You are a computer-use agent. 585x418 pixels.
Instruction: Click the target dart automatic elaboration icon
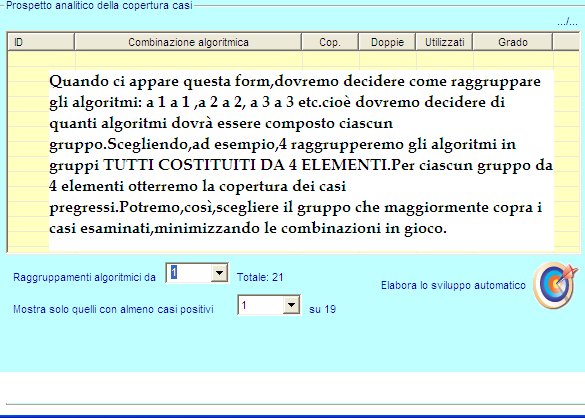[556, 286]
